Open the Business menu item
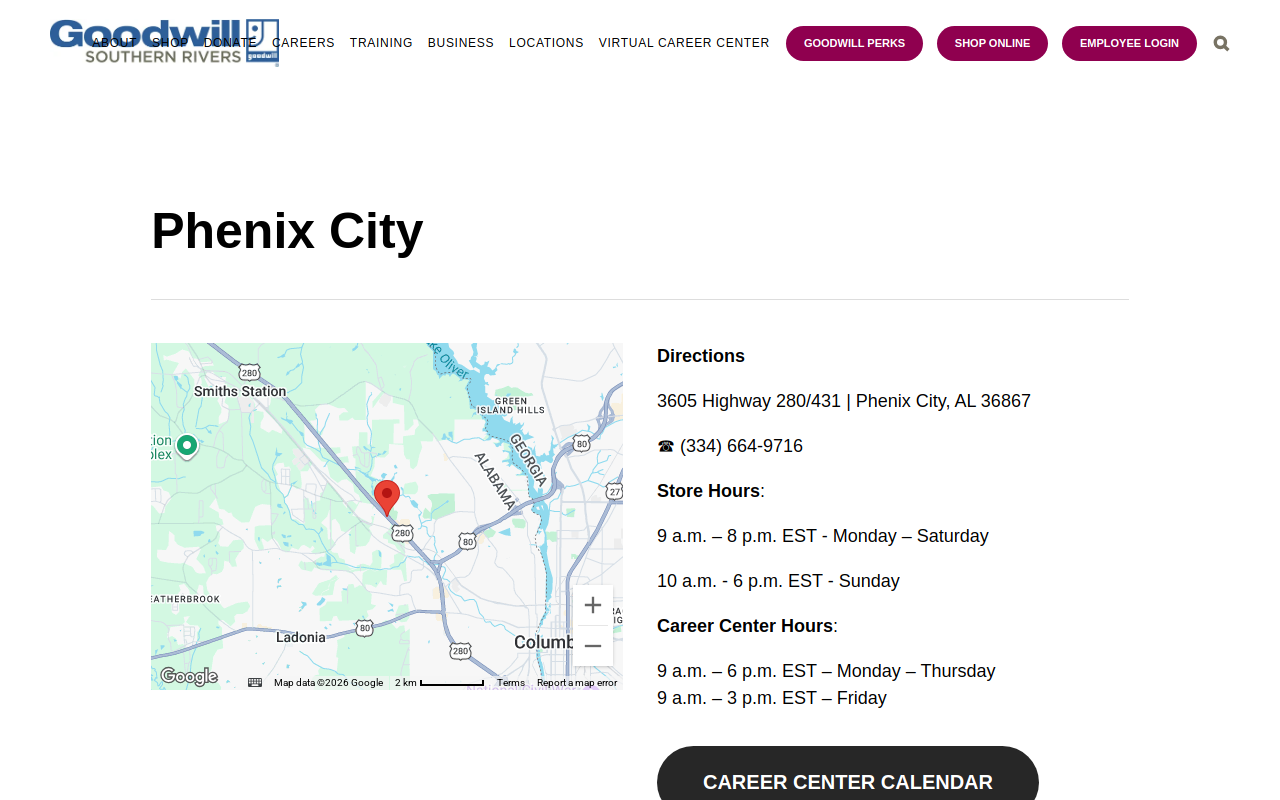The width and height of the screenshot is (1280, 800). pyautogui.click(x=461, y=43)
